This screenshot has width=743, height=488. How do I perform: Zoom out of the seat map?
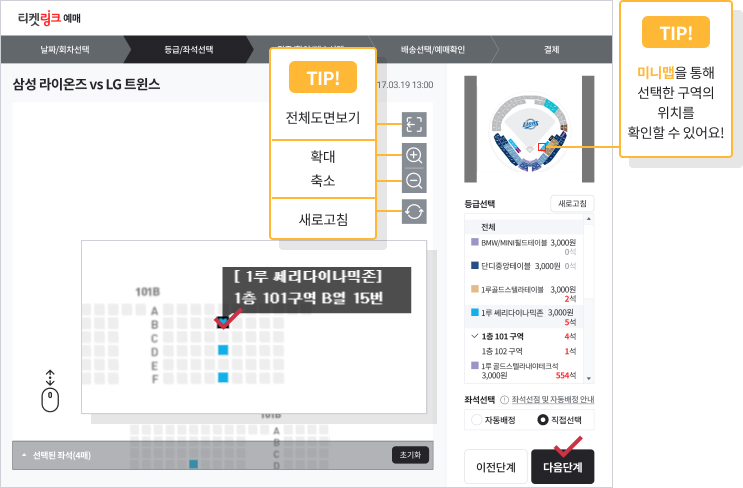[414, 181]
